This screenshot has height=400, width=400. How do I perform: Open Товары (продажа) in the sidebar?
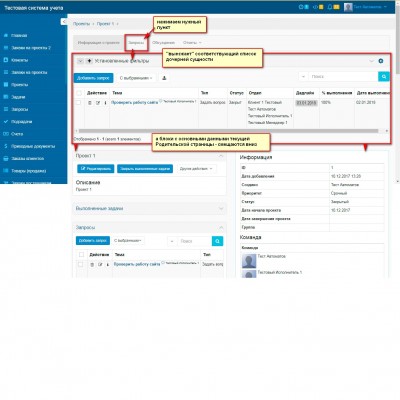[29, 171]
